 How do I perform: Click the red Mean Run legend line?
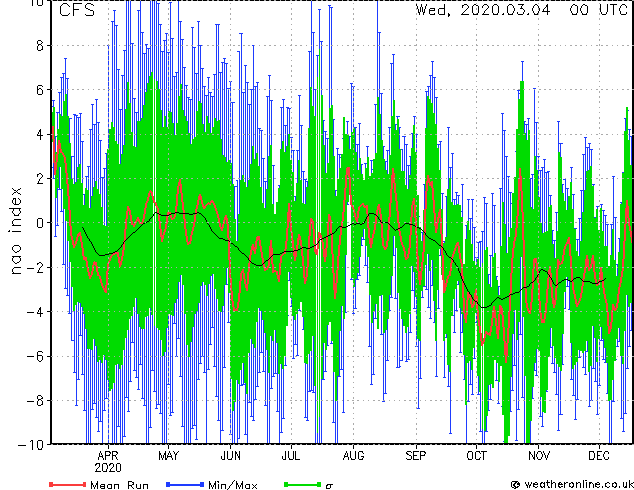pos(68,484)
